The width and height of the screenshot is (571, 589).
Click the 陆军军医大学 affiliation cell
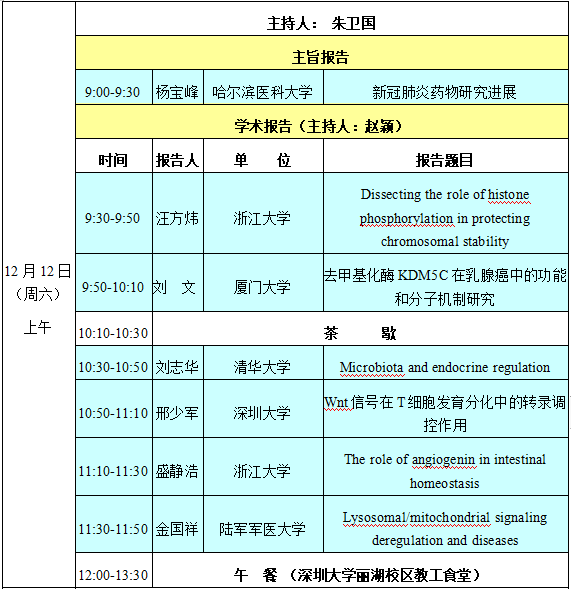[x=263, y=524]
